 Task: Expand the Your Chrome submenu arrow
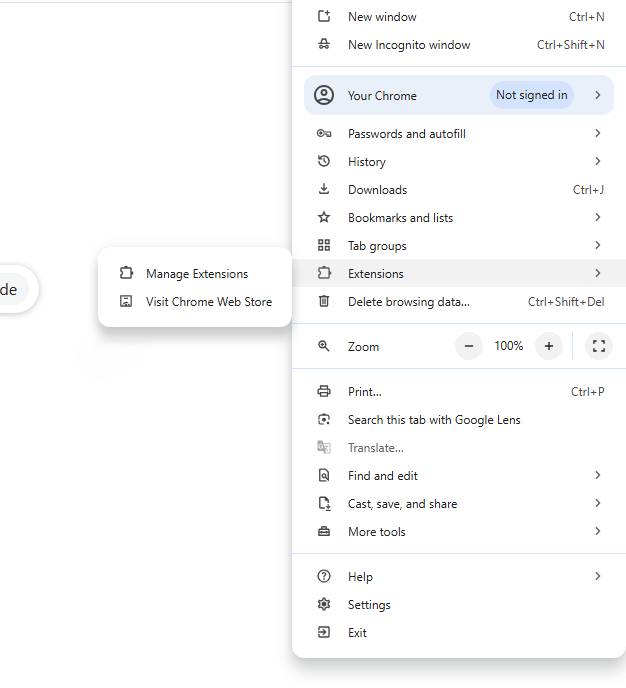point(597,95)
